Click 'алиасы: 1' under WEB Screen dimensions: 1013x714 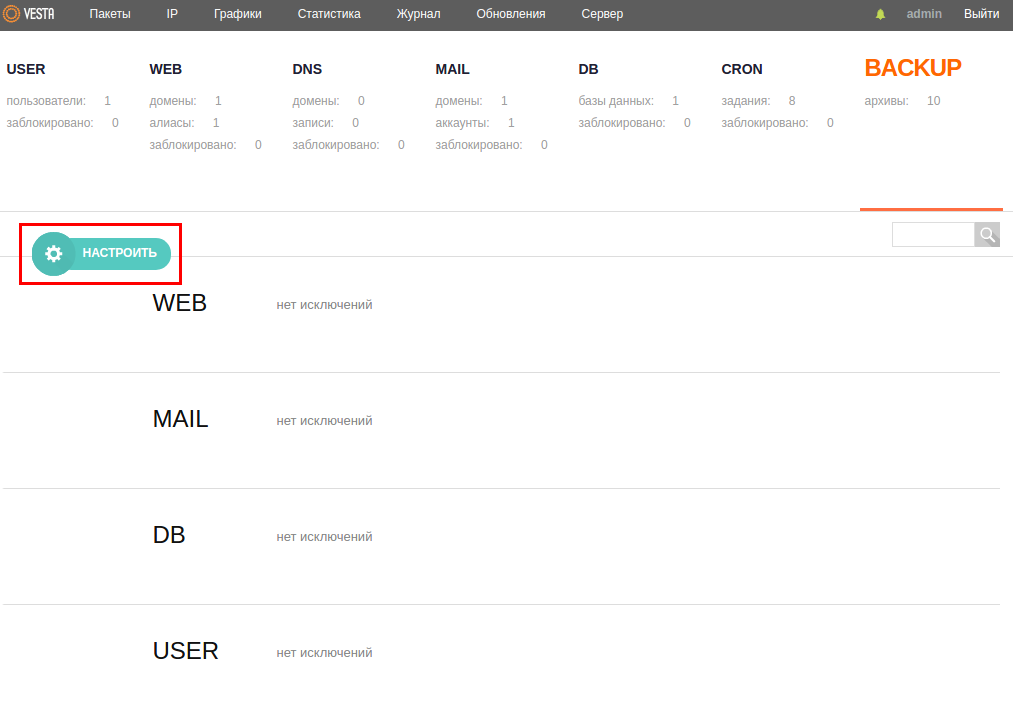185,123
